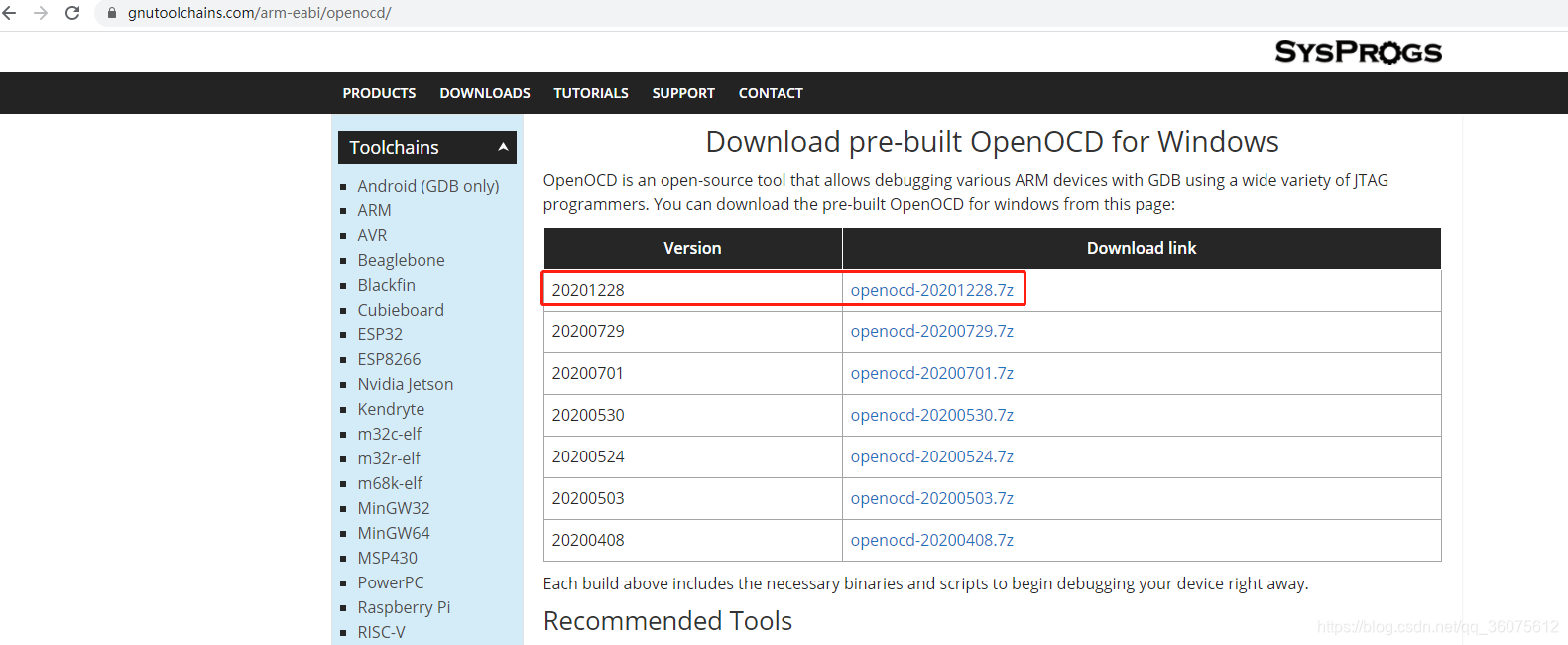Select version cell 20200503

[692, 498]
